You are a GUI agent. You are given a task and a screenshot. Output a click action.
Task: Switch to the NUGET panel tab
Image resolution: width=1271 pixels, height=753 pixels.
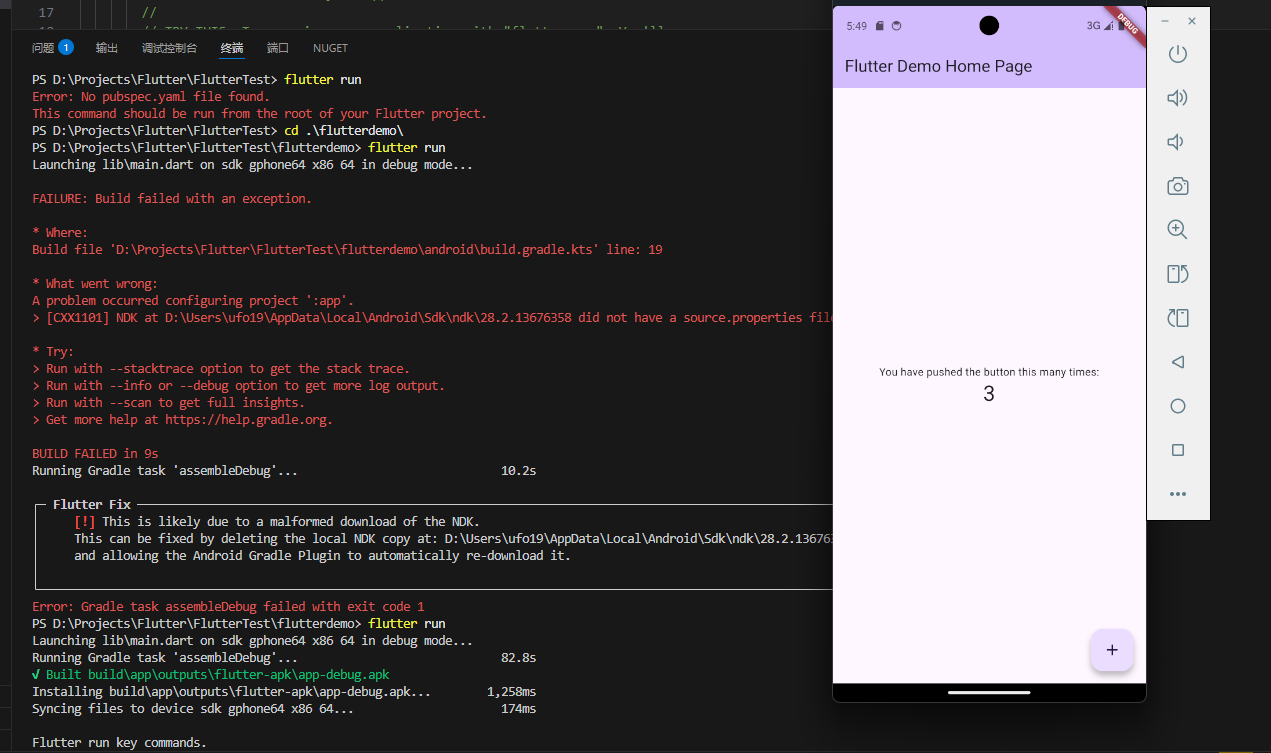(331, 48)
